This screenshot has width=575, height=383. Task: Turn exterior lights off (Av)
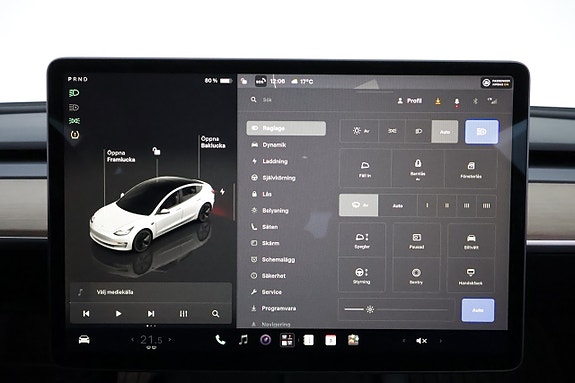click(x=360, y=131)
